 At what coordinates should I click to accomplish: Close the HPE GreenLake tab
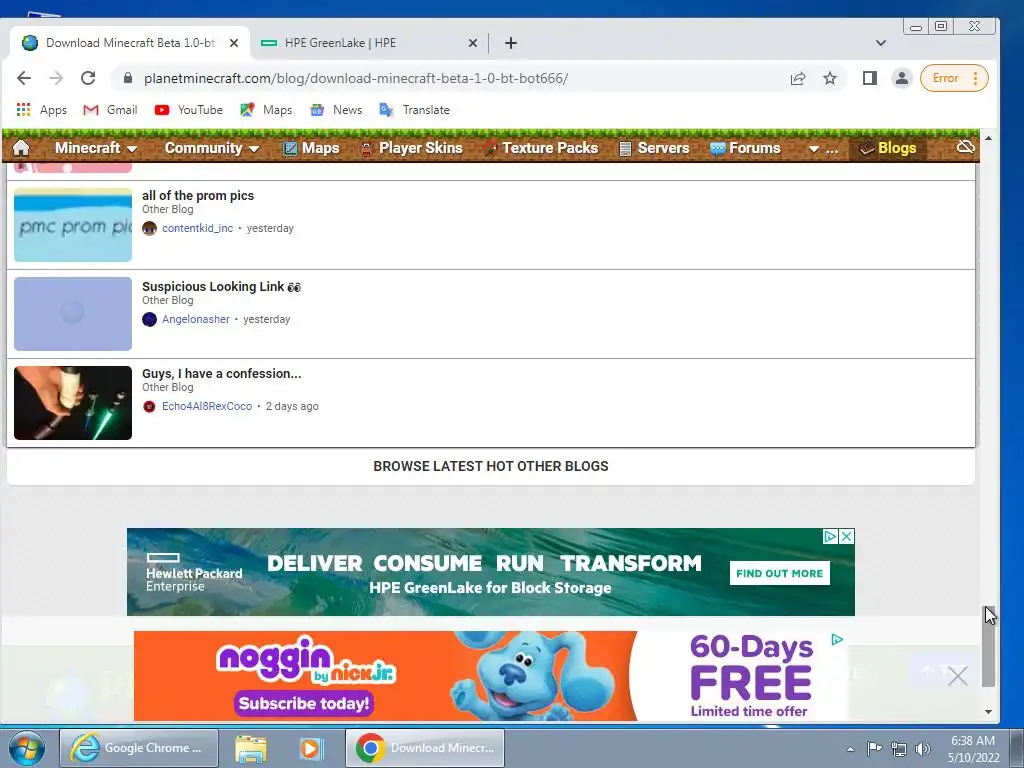(x=473, y=43)
